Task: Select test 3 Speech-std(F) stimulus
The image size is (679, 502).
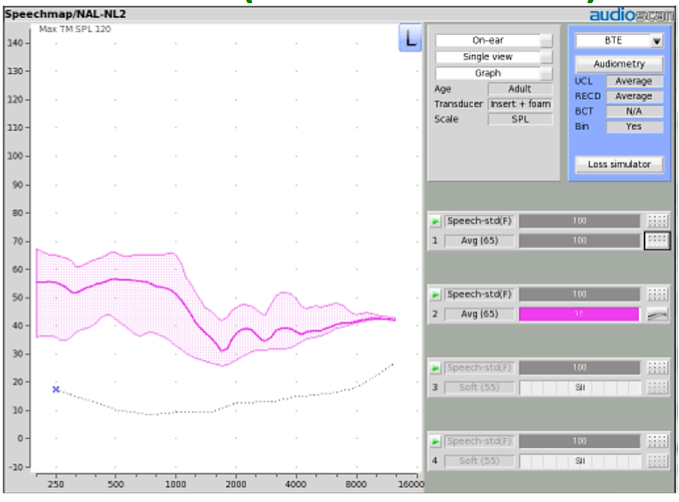Action: [x=479, y=368]
